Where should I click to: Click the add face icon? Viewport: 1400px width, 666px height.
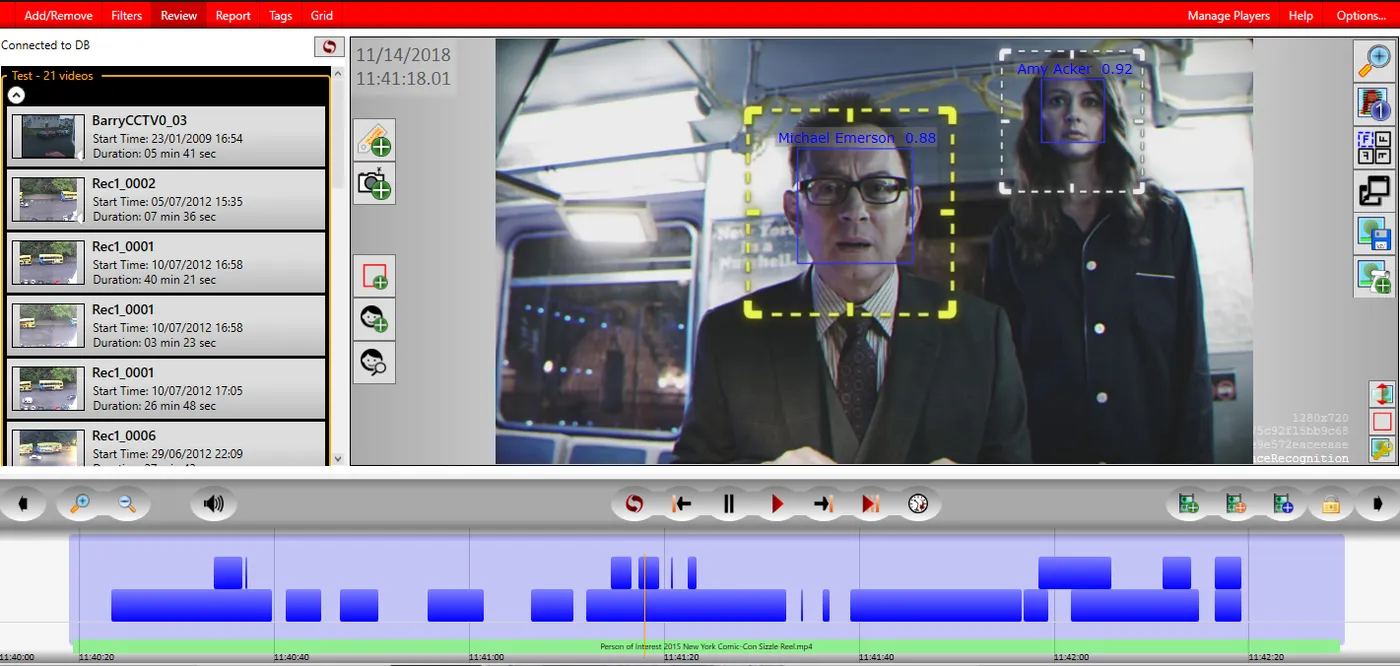(x=374, y=319)
